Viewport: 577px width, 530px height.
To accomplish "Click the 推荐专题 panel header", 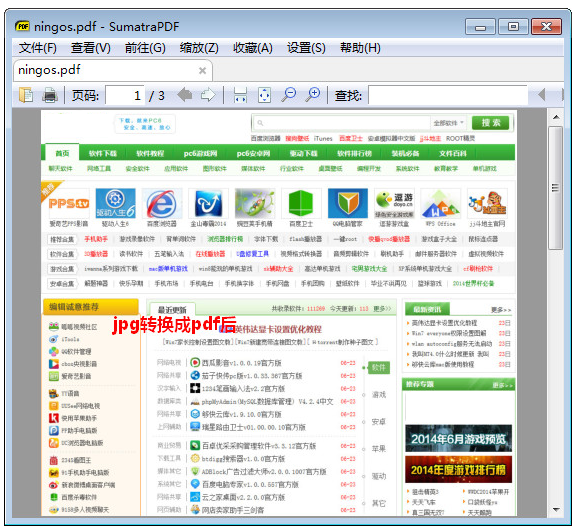I will point(458,385).
